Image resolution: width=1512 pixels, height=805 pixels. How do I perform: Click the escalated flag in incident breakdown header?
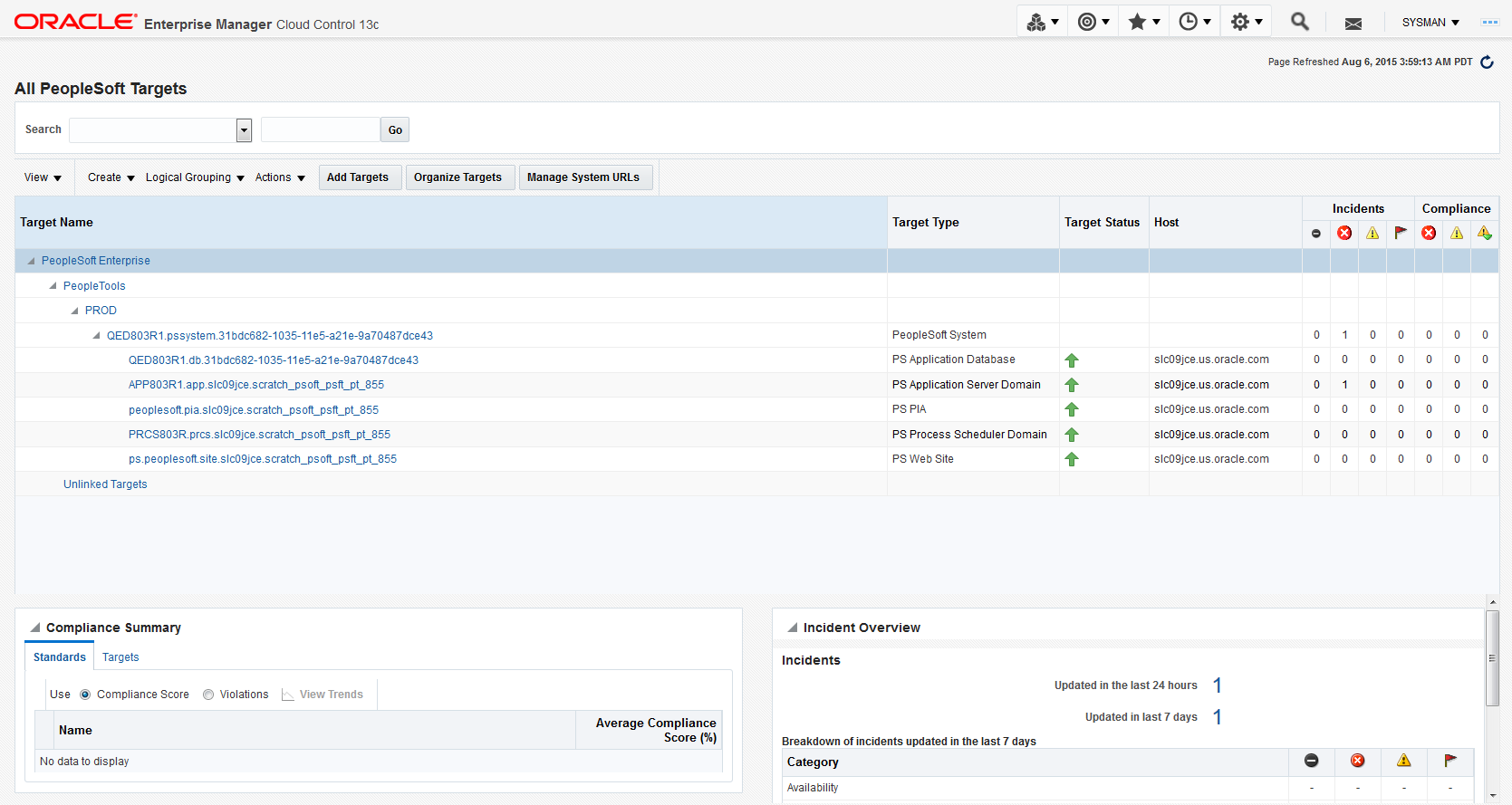click(x=1449, y=761)
